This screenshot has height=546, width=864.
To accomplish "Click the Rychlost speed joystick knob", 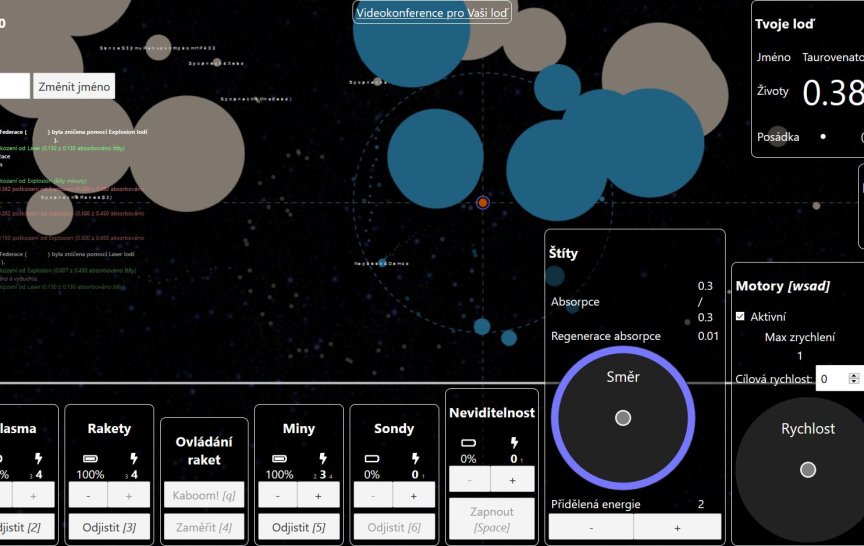I will coord(808,469).
